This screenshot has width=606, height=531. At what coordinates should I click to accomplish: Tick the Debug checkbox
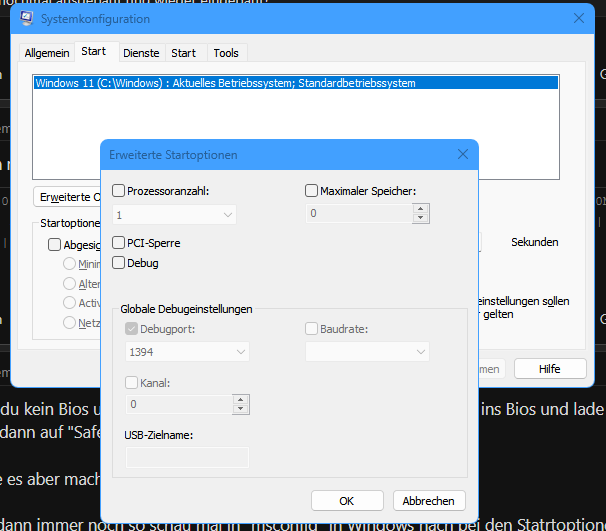118,263
